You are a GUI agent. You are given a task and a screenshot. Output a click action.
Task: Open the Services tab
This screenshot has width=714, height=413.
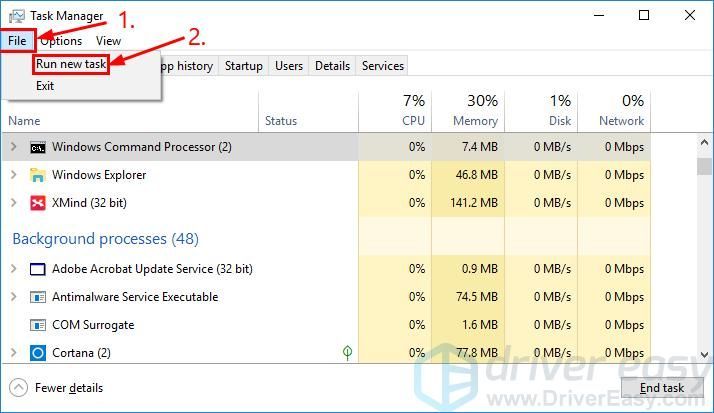tap(382, 66)
